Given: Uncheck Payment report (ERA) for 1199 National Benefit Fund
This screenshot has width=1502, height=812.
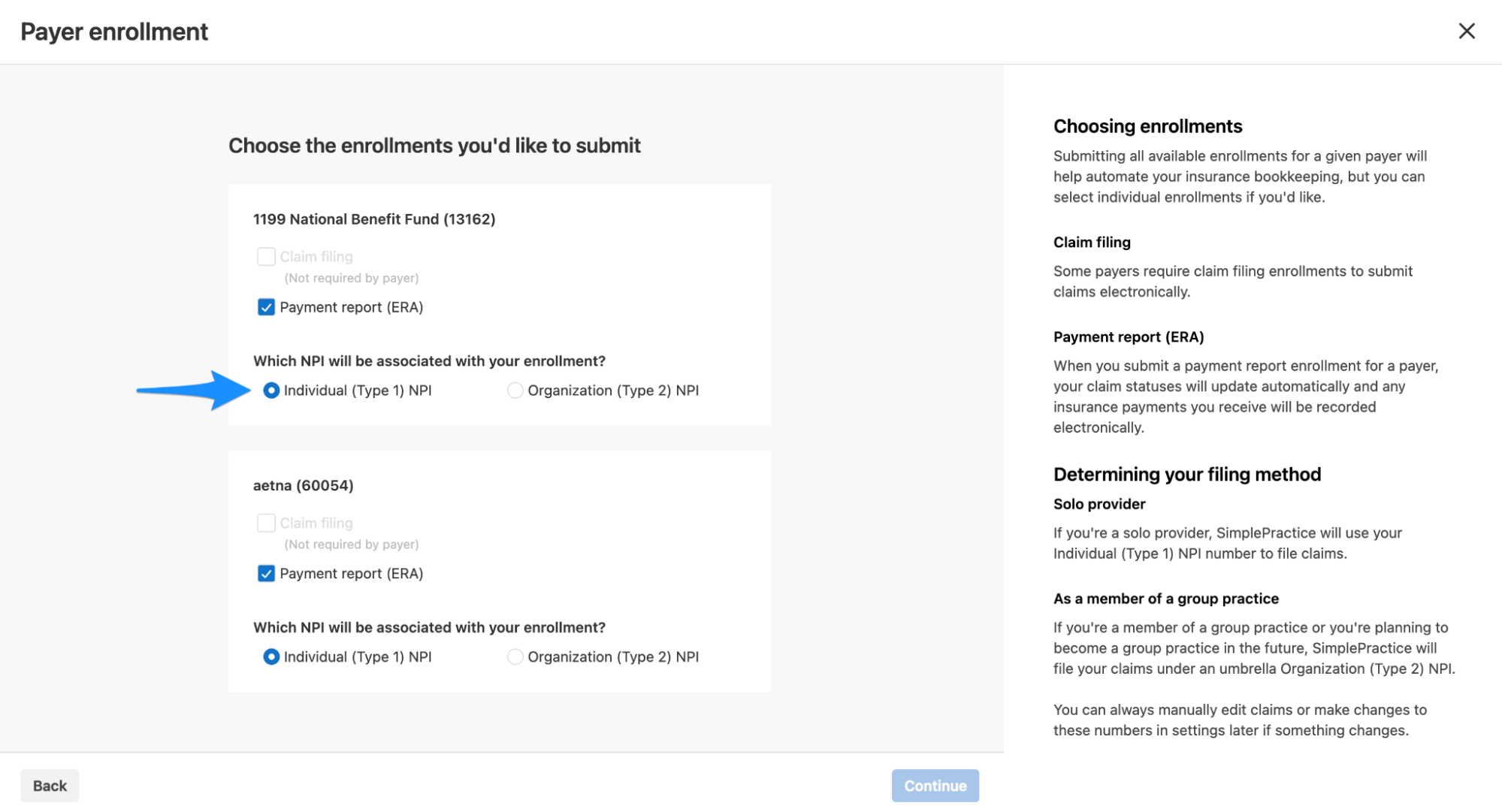Looking at the screenshot, I should point(266,307).
